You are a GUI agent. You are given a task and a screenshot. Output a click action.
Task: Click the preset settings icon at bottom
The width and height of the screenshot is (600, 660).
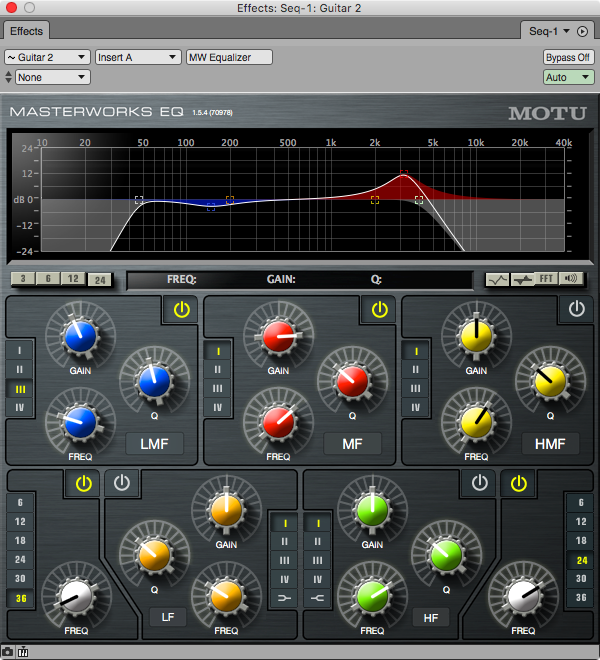coord(23,652)
